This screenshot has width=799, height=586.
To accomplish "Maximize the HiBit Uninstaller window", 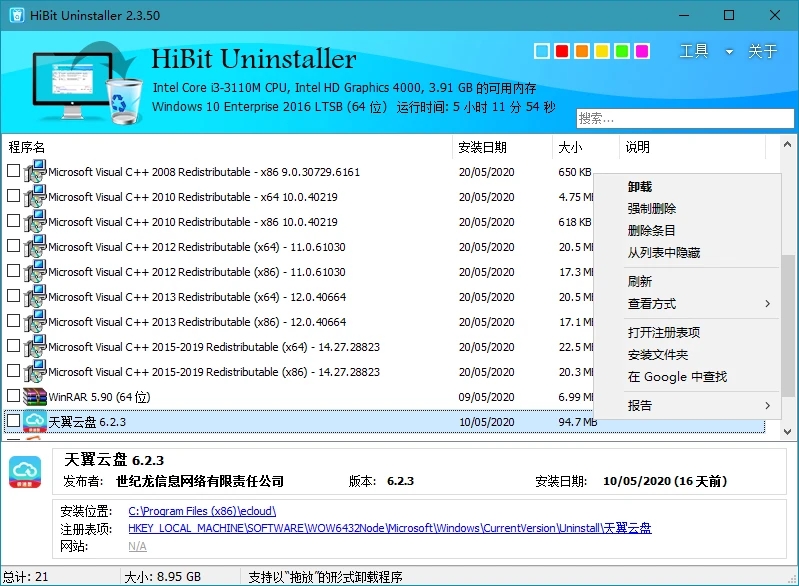I will (x=729, y=15).
